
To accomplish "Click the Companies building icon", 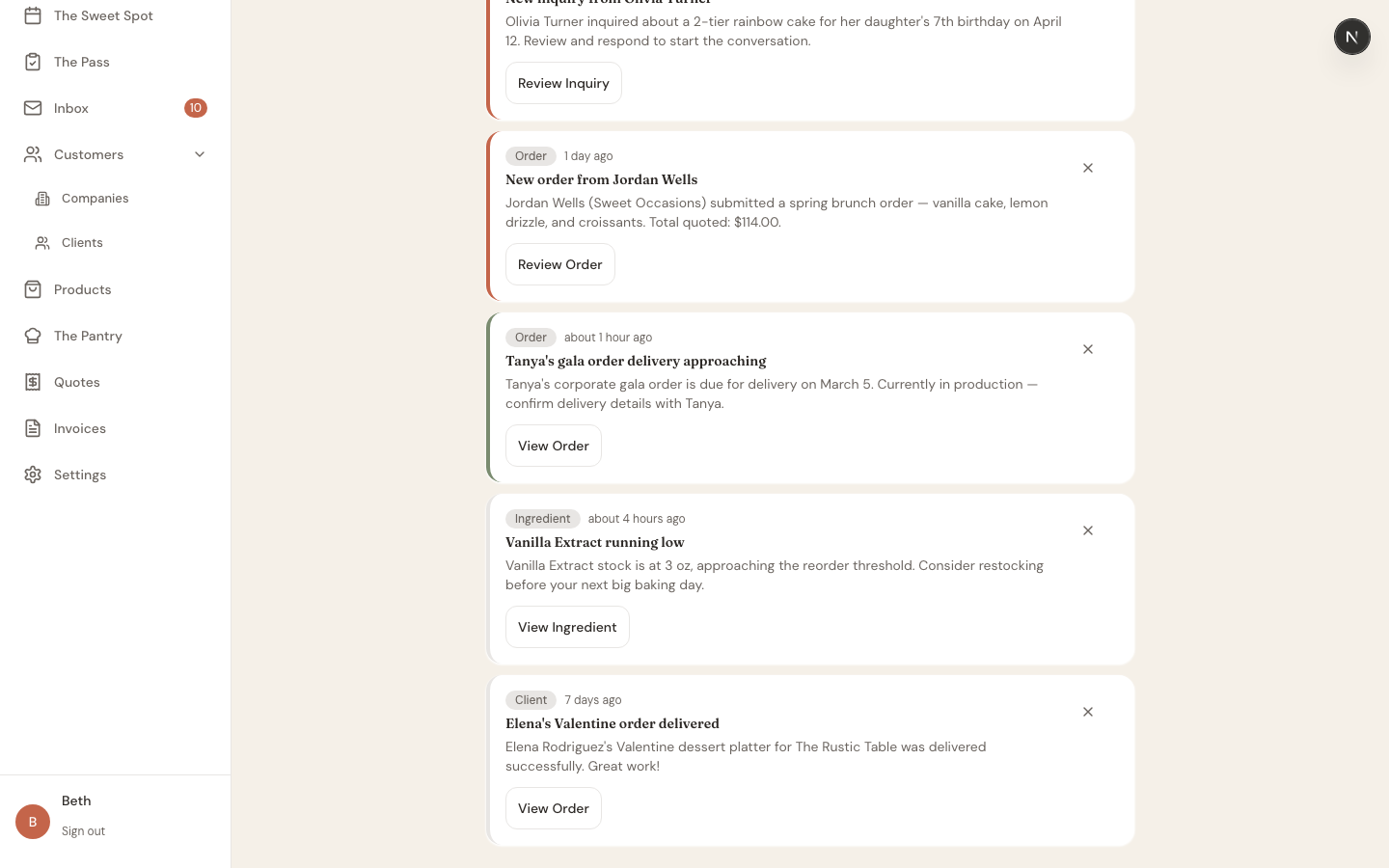I will point(42,198).
